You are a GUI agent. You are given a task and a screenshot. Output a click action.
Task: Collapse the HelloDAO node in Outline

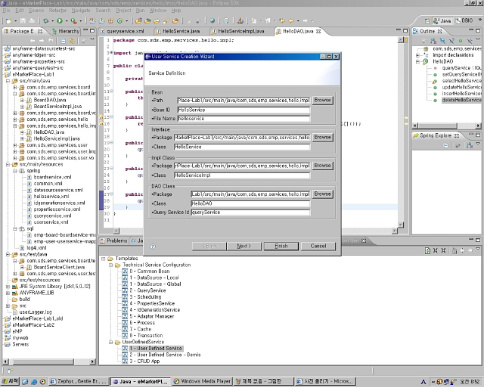pos(418,61)
